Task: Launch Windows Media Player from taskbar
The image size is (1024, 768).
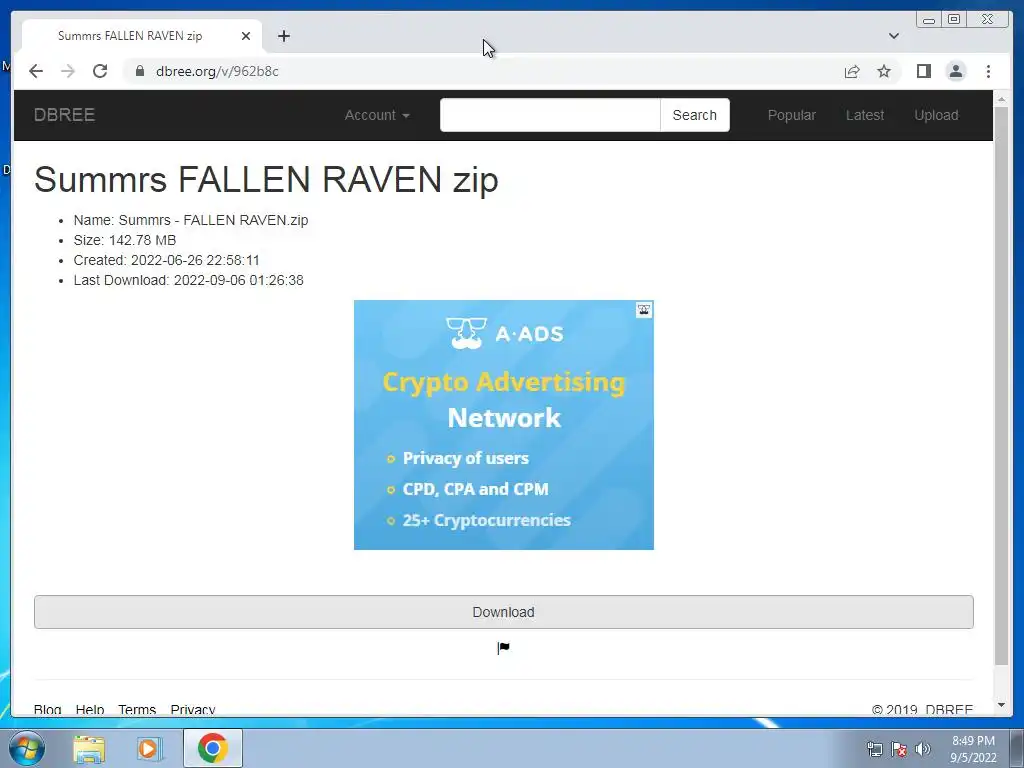Action: 149,748
